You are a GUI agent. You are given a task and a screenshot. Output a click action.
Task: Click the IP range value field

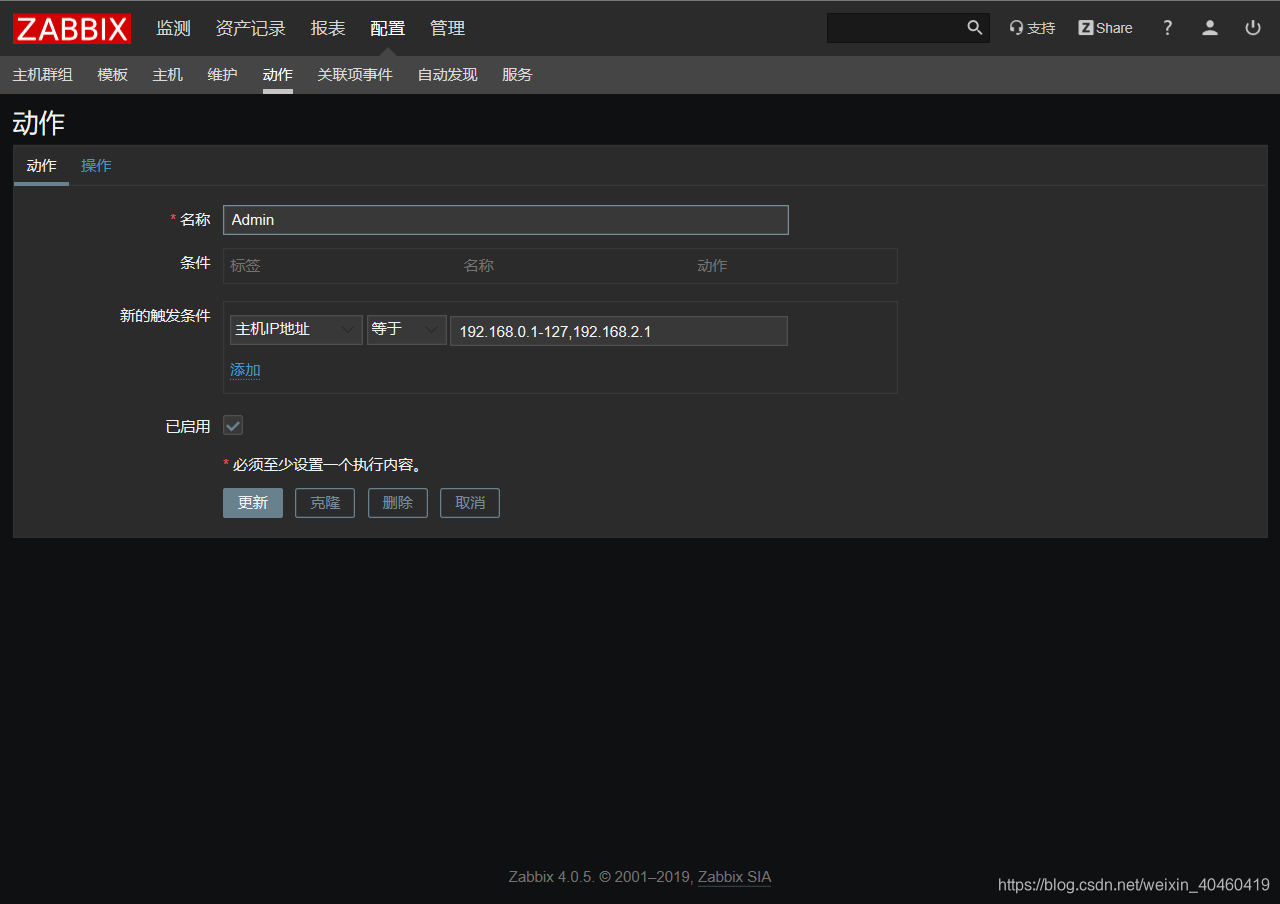[x=619, y=331]
